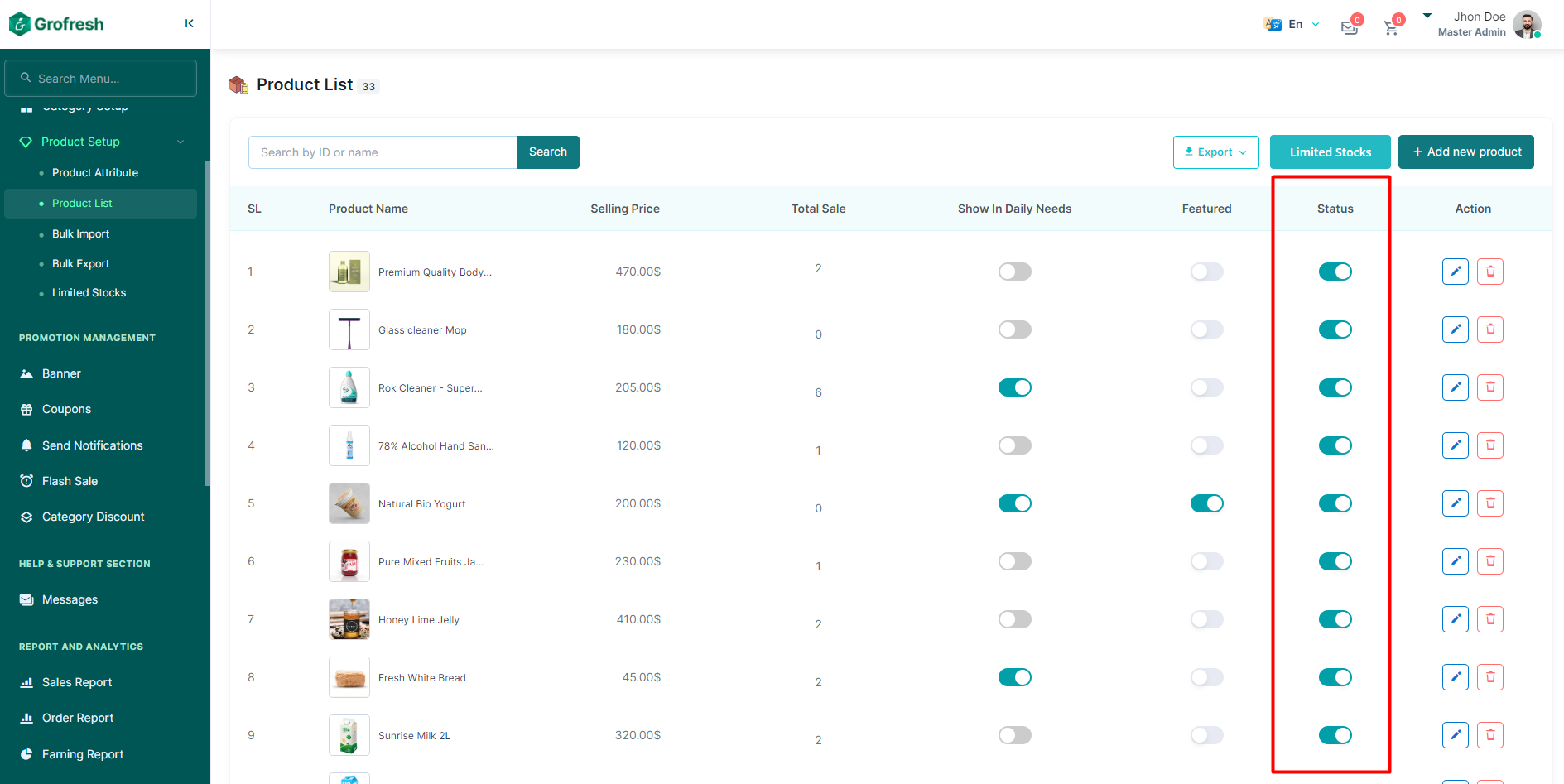Open the Export dropdown

coord(1216,152)
